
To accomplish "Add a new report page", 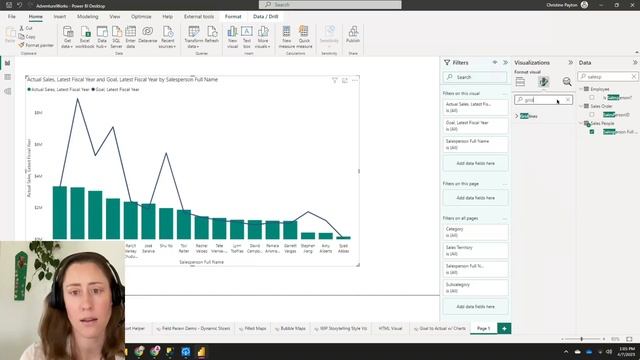I will point(504,329).
